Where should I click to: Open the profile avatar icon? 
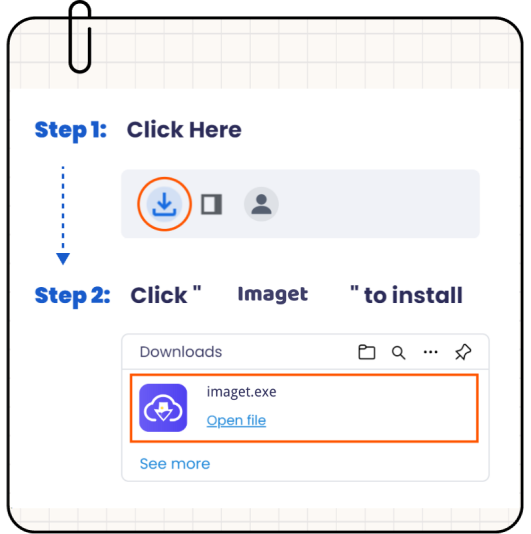[x=261, y=204]
